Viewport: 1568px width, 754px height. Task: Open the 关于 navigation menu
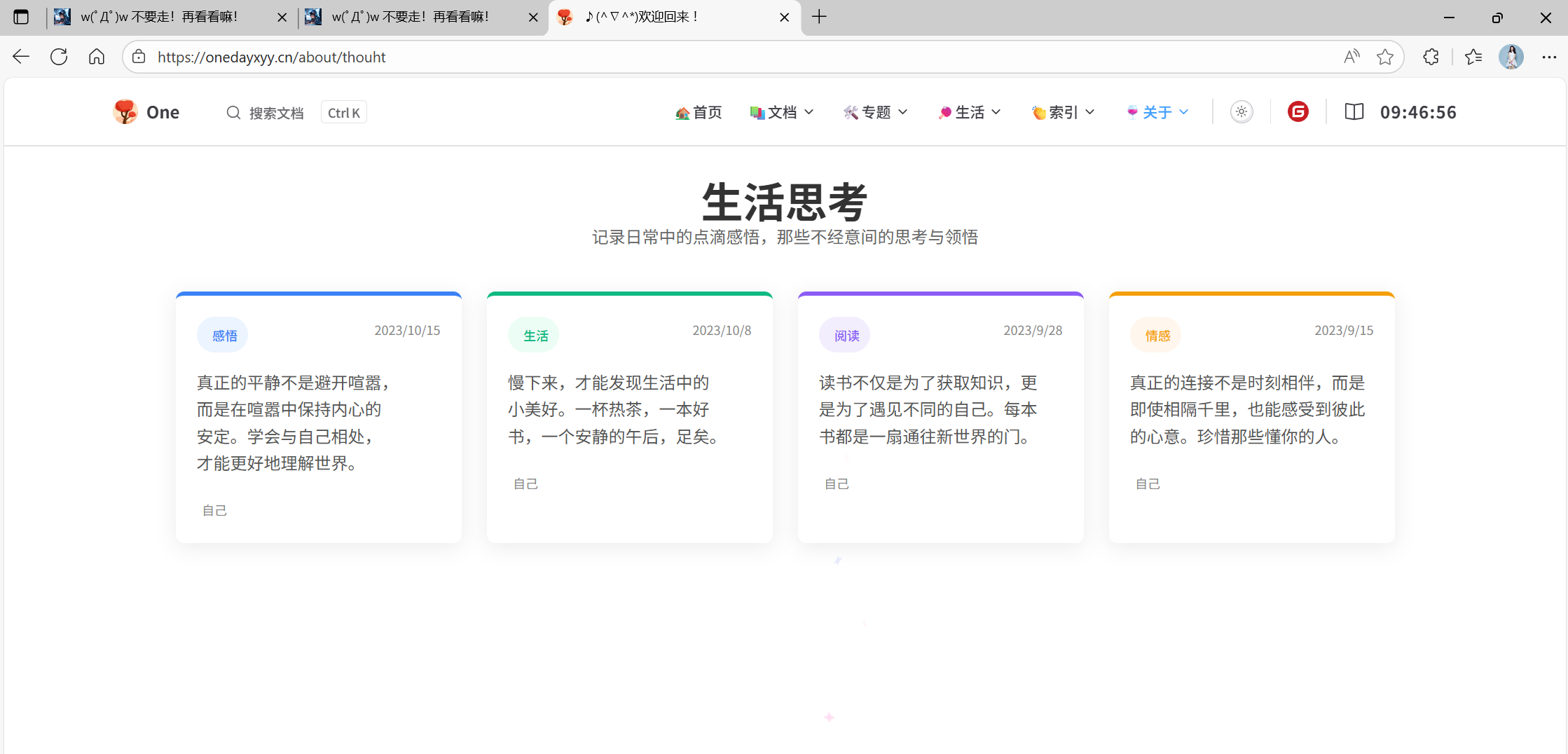1157,112
